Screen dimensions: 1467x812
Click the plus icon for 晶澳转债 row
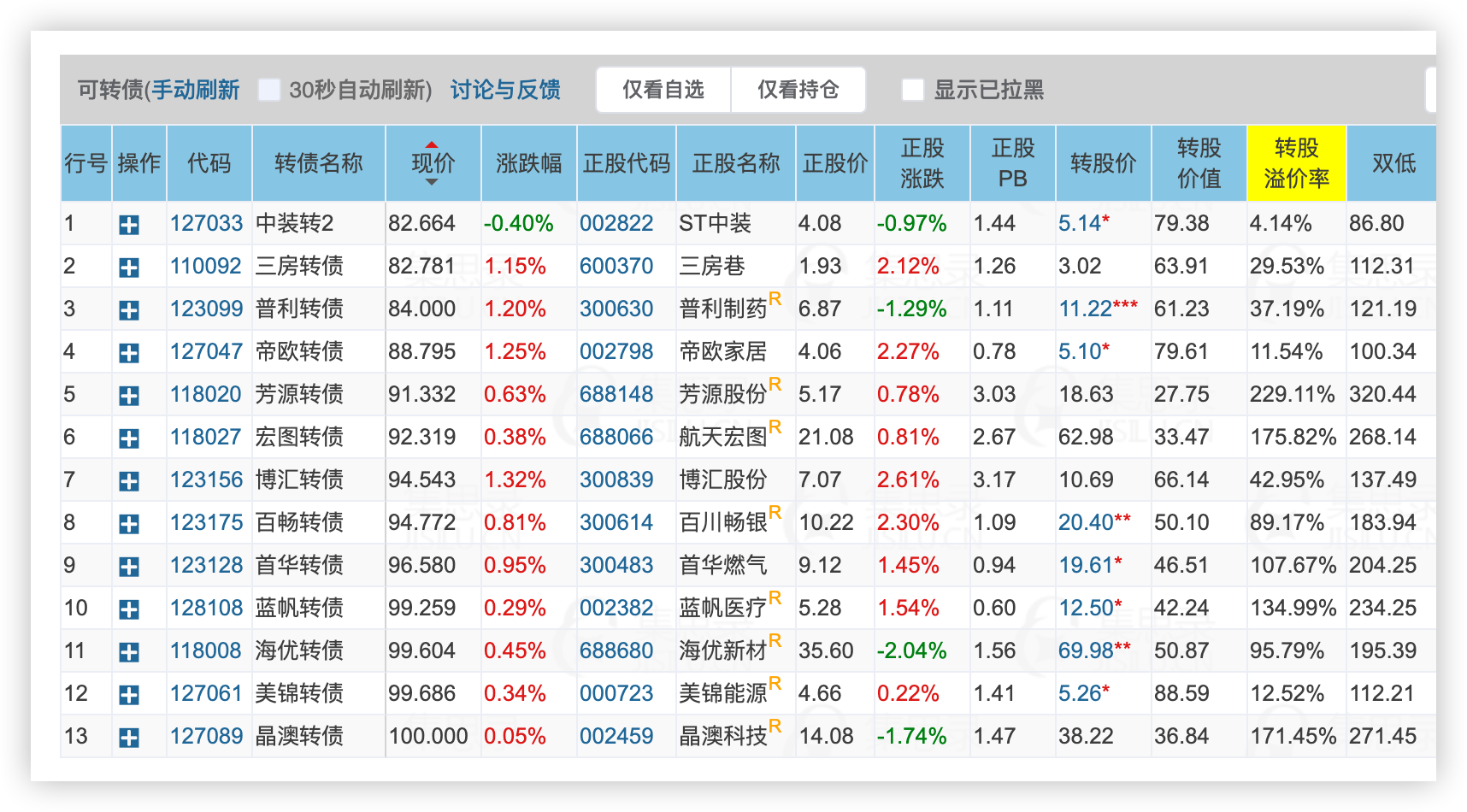(129, 738)
